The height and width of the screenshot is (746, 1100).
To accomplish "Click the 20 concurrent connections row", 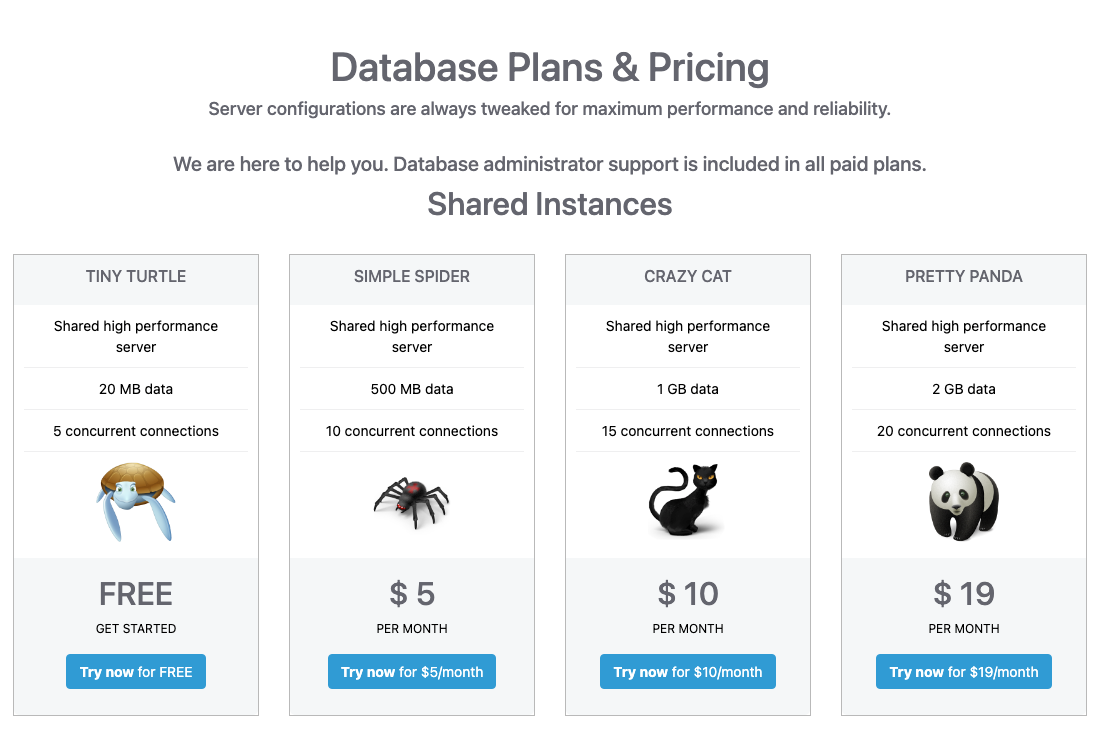I will pyautogui.click(x=963, y=431).
